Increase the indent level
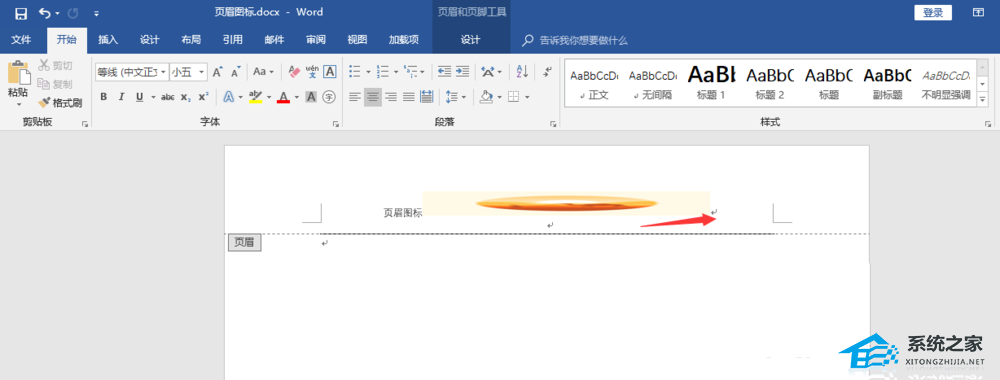 pos(462,71)
